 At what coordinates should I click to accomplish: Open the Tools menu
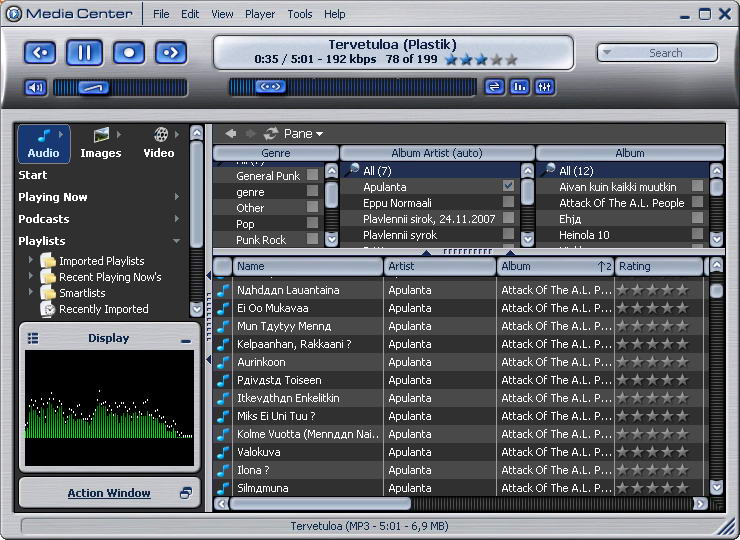(300, 14)
